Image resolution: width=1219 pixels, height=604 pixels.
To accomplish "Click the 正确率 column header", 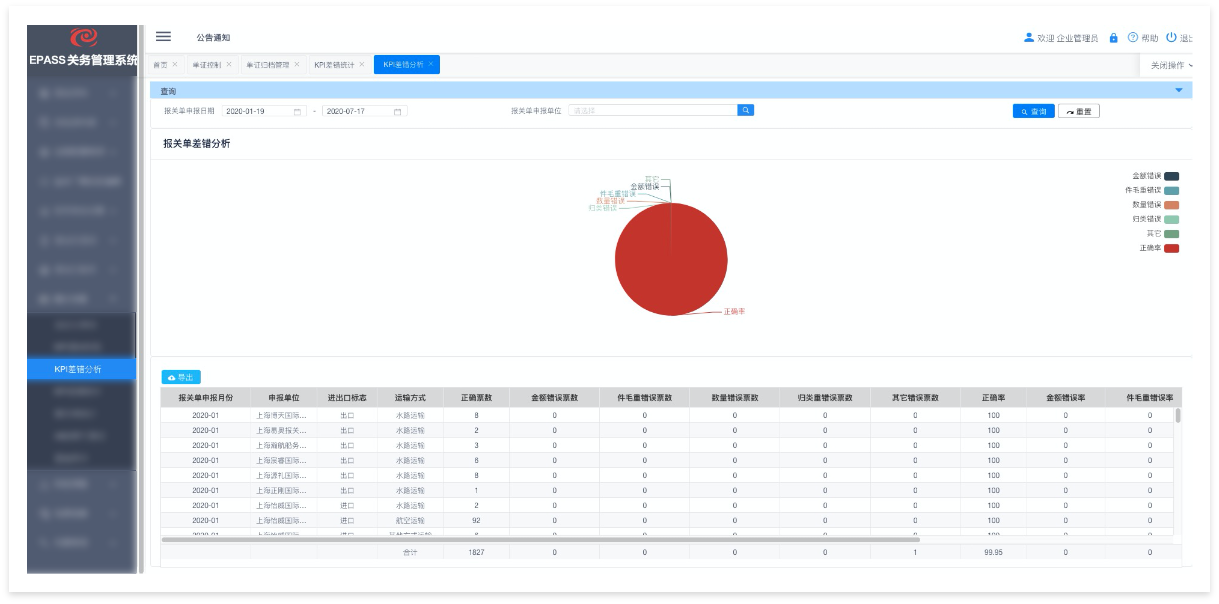I will (x=993, y=397).
